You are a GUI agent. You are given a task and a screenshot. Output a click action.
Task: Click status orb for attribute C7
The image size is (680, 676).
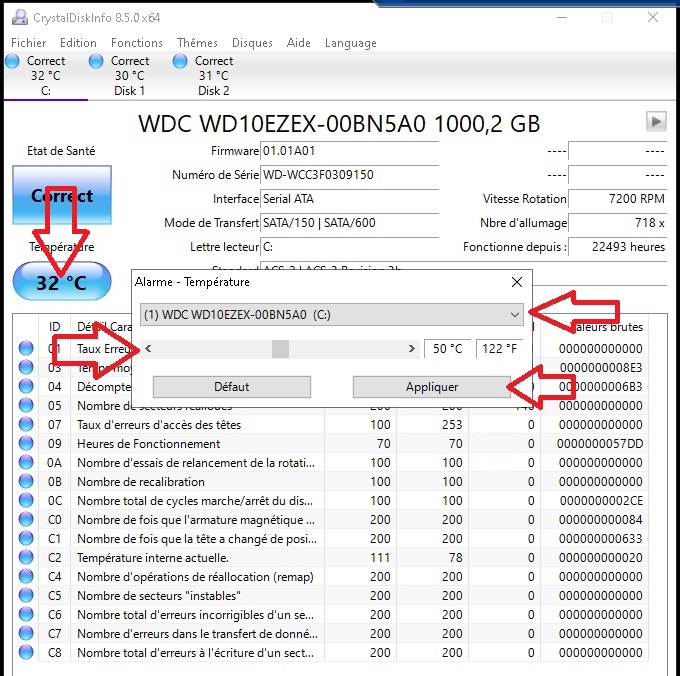26,634
